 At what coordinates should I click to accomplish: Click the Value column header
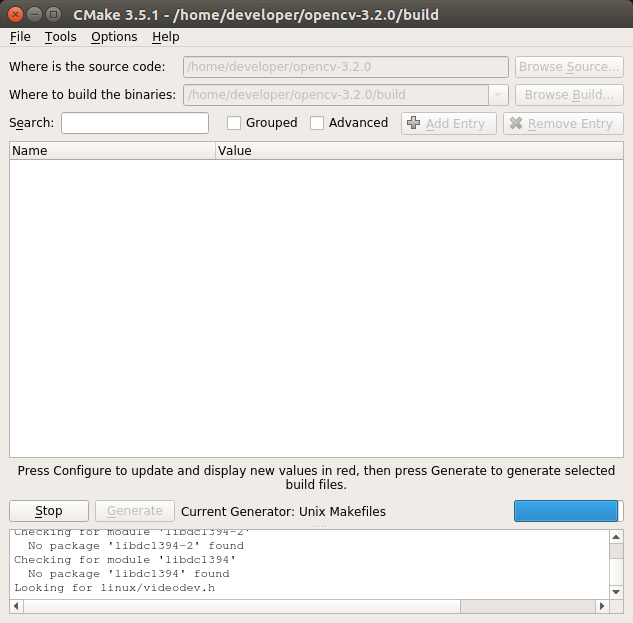(419, 151)
